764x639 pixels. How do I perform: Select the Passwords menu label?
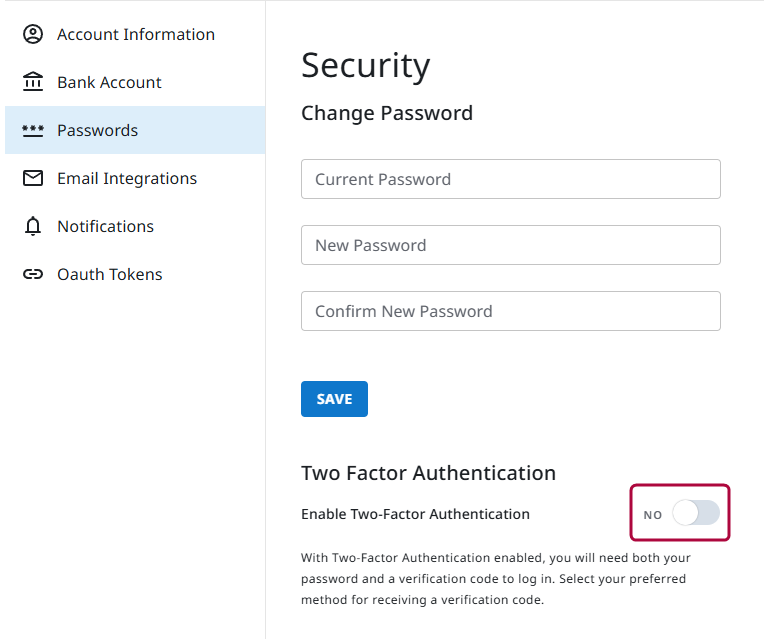tap(97, 130)
